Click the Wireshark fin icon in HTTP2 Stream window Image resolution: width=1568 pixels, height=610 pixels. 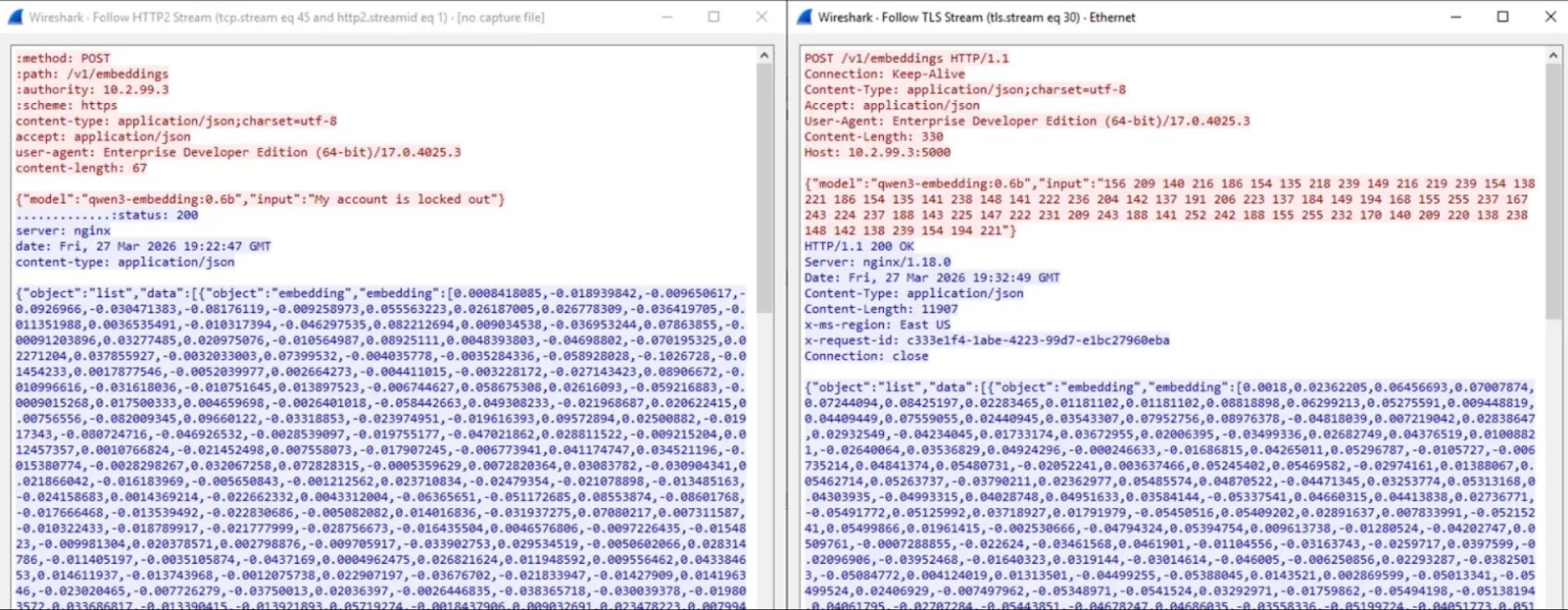tap(17, 17)
